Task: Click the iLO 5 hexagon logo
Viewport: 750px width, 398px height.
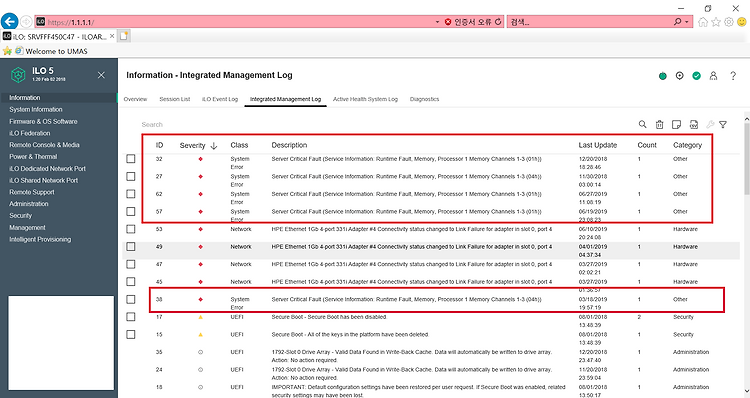Action: pyautogui.click(x=18, y=75)
